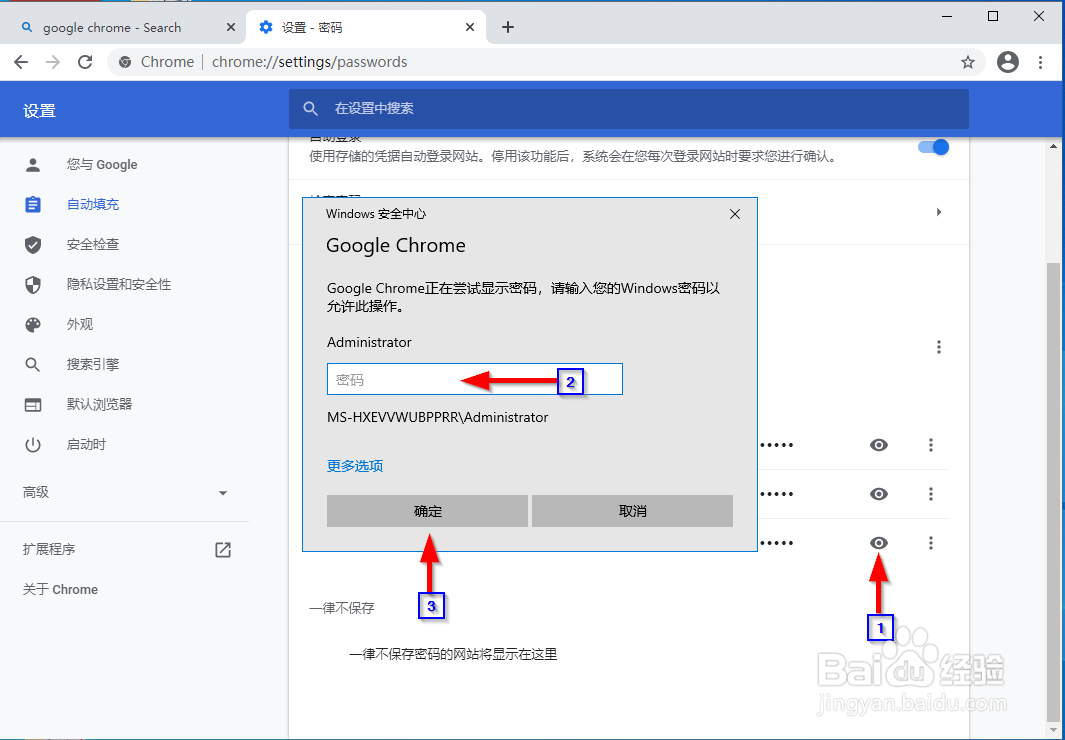Confirm with the "确定" button
Screen dimensions: 1065x740
pyautogui.click(x=427, y=511)
